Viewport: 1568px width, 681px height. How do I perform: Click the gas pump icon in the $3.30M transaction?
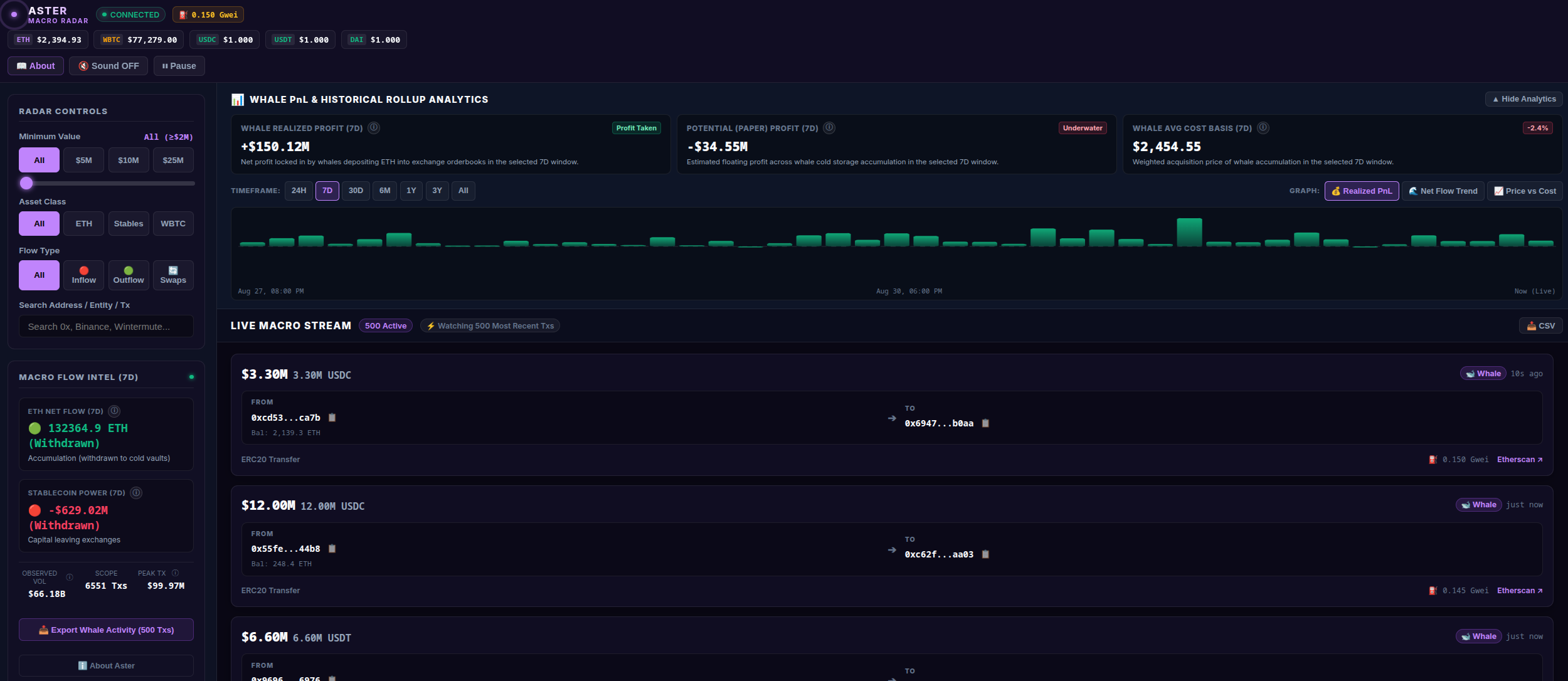pos(1433,460)
